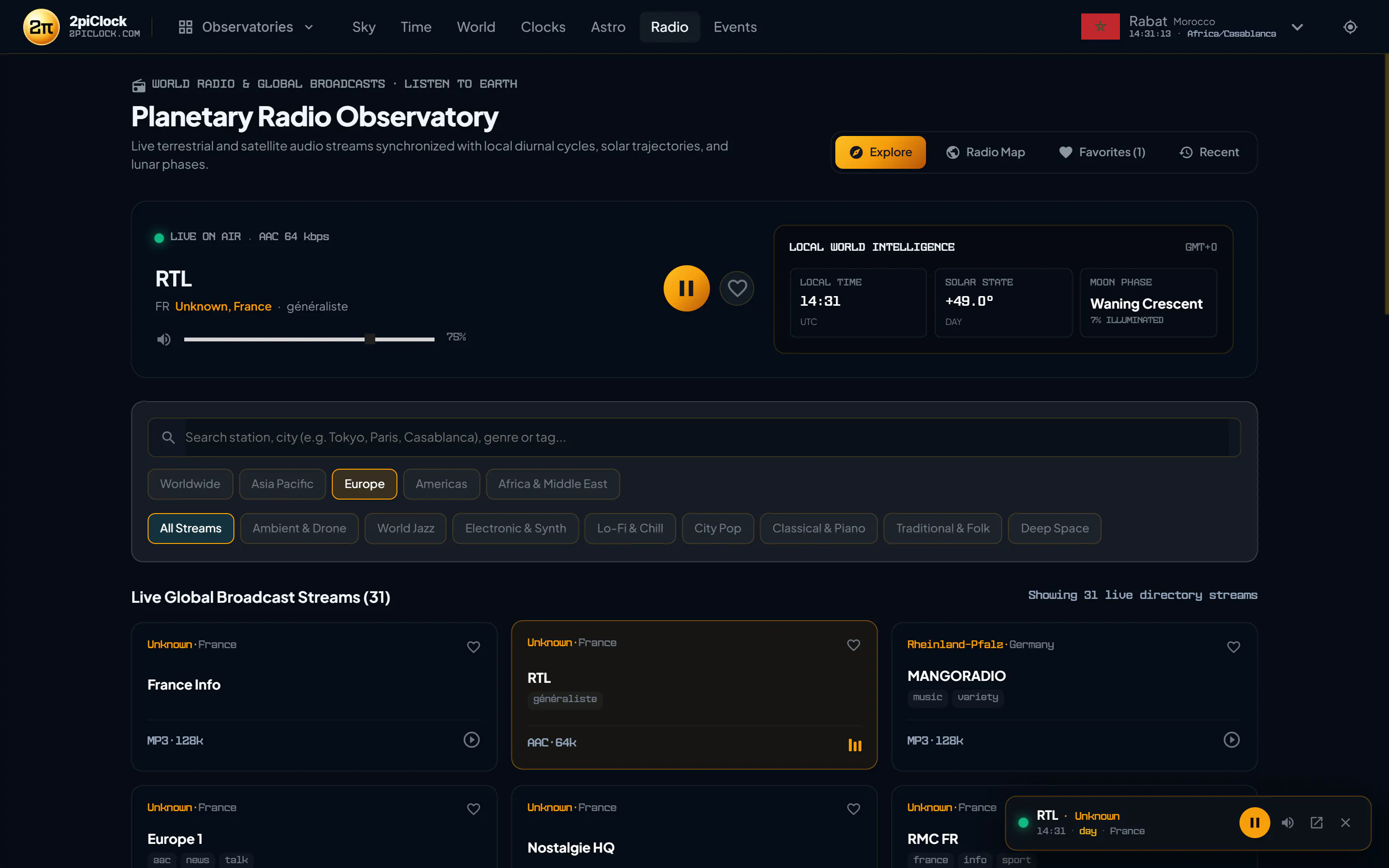
Task: Select Africa & Middle East region filter
Action: [552, 484]
